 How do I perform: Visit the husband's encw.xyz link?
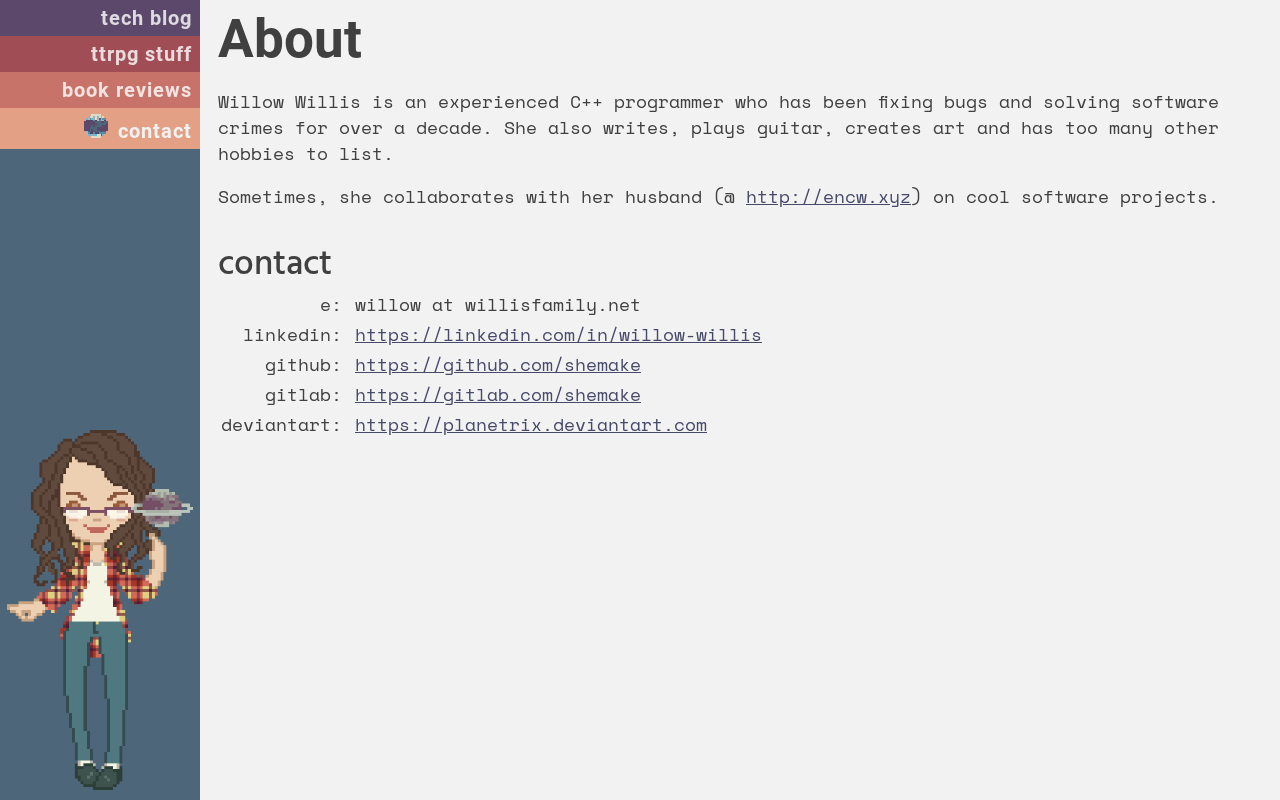pyautogui.click(x=828, y=197)
